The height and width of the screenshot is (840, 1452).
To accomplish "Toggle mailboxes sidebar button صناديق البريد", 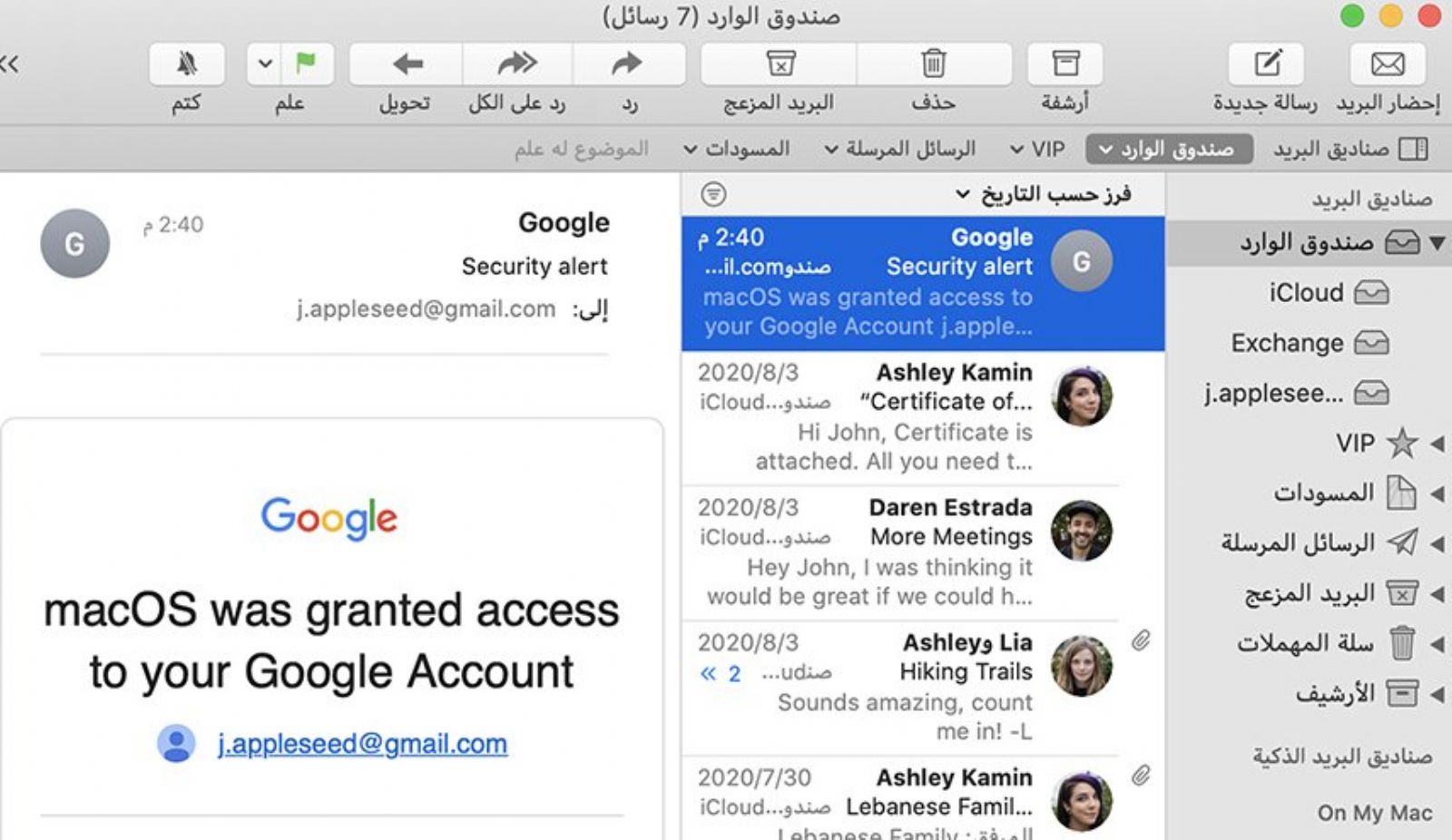I will point(1350,149).
